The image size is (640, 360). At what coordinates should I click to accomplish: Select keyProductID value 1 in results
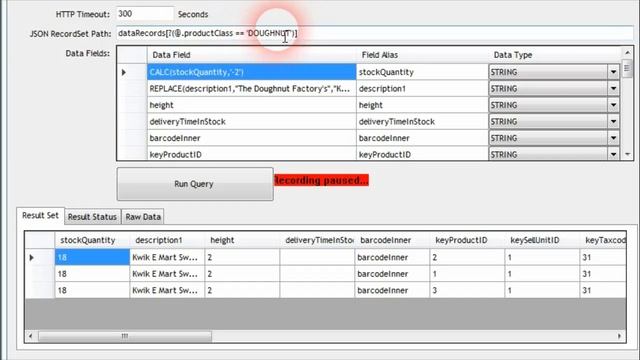467,274
